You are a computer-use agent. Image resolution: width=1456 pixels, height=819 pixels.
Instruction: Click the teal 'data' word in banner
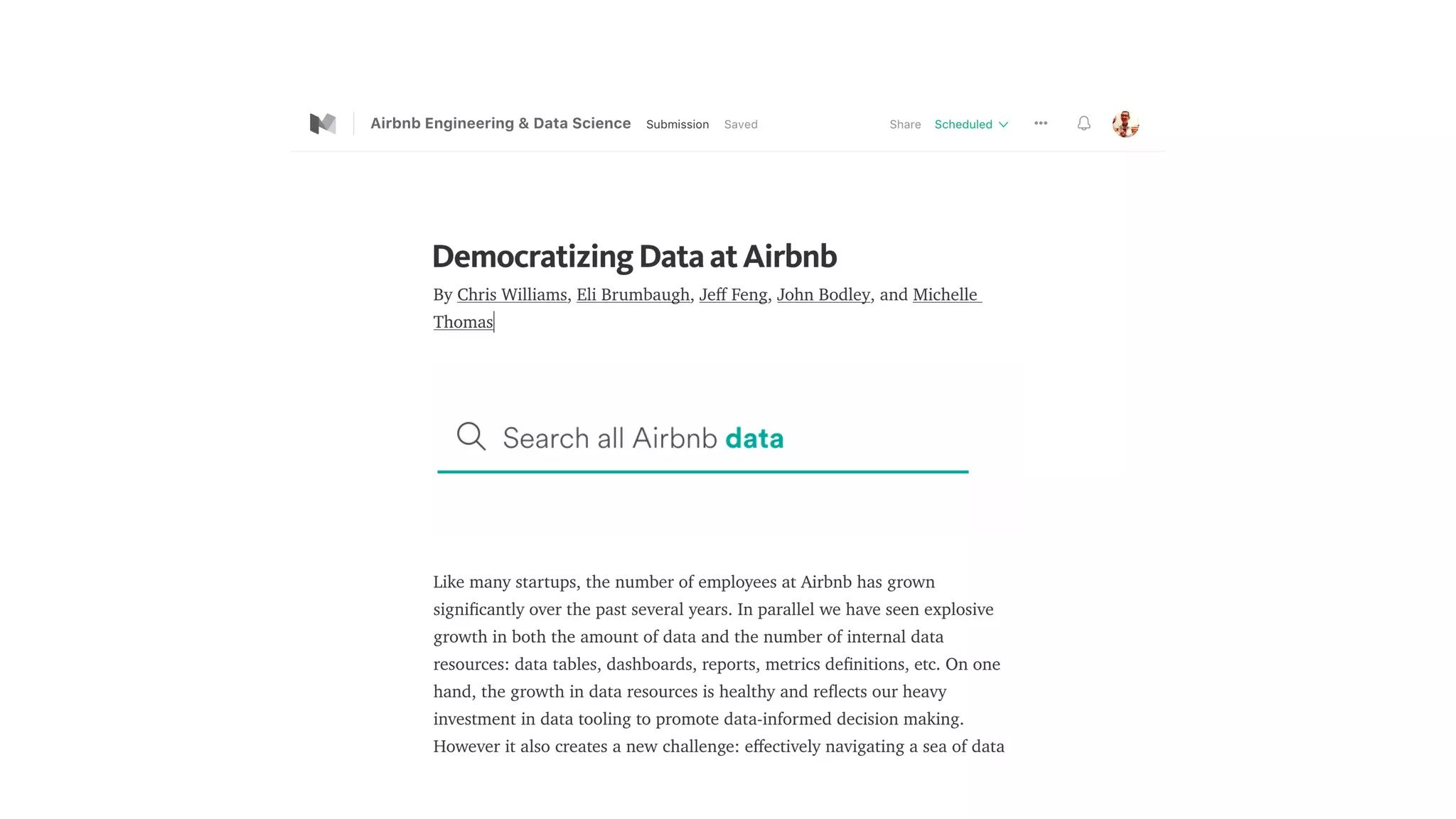coord(754,438)
